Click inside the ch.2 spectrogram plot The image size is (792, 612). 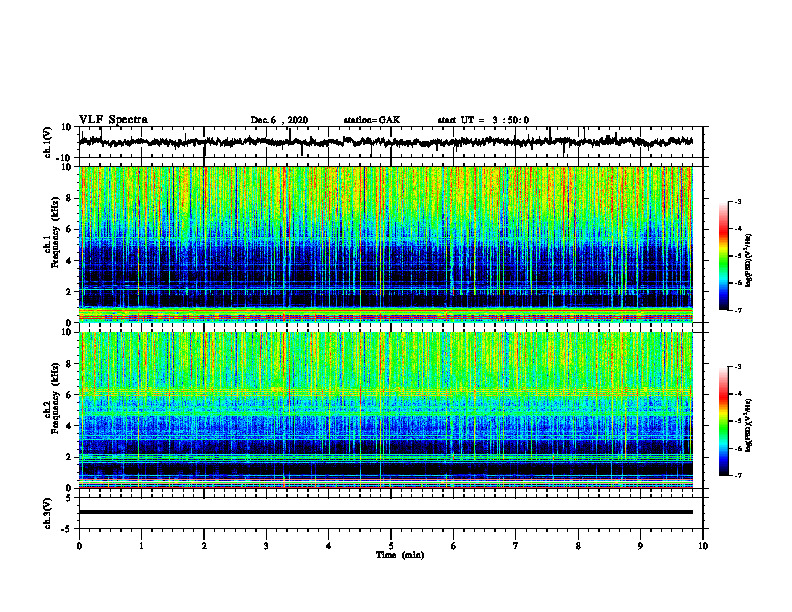(385, 410)
